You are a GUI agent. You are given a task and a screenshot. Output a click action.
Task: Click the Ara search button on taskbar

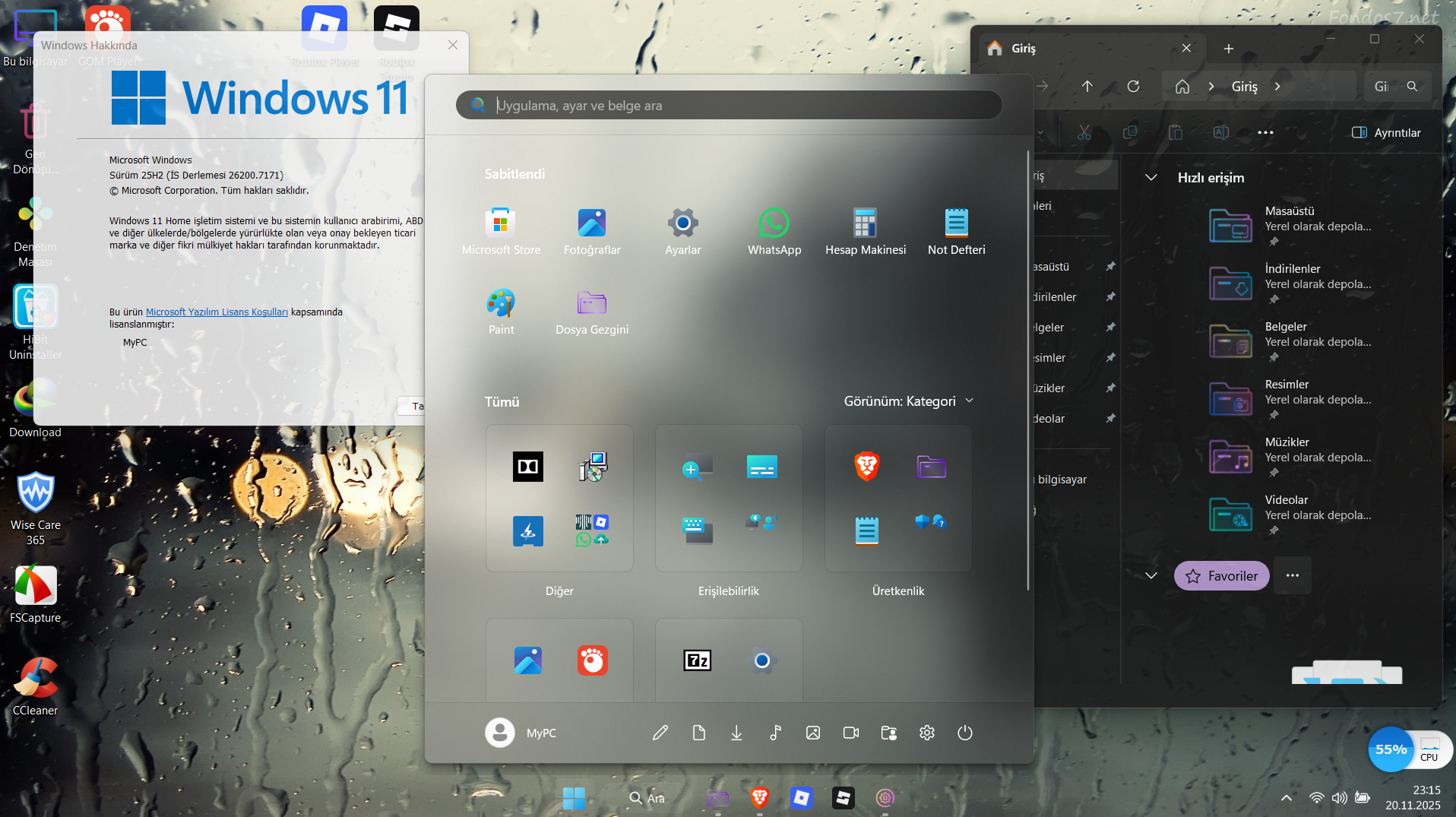(x=647, y=798)
